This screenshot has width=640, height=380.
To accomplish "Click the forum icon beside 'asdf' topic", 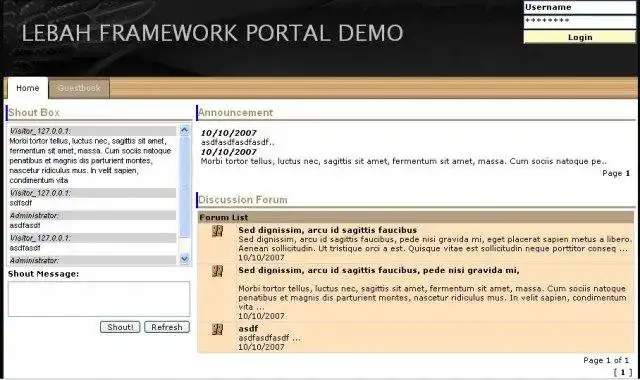I will point(218,329).
